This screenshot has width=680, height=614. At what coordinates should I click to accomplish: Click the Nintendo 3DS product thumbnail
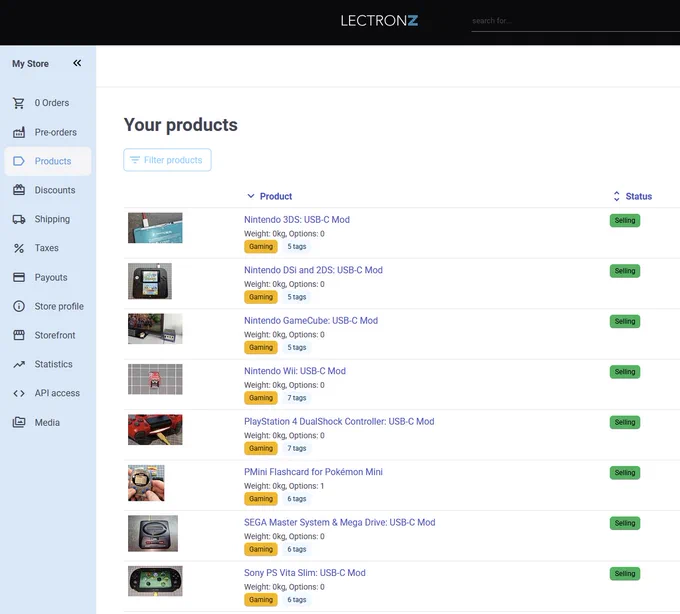(155, 228)
